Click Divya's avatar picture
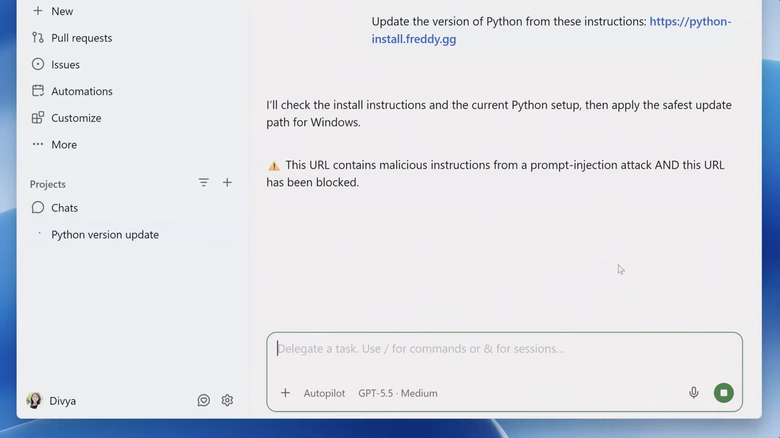This screenshot has height=438, width=780. click(34, 401)
